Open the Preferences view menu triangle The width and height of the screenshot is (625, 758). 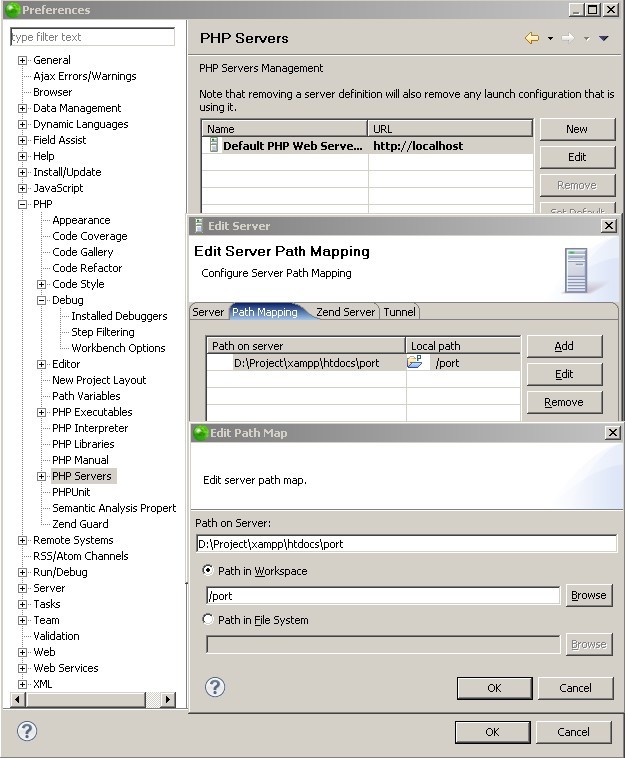click(x=604, y=38)
